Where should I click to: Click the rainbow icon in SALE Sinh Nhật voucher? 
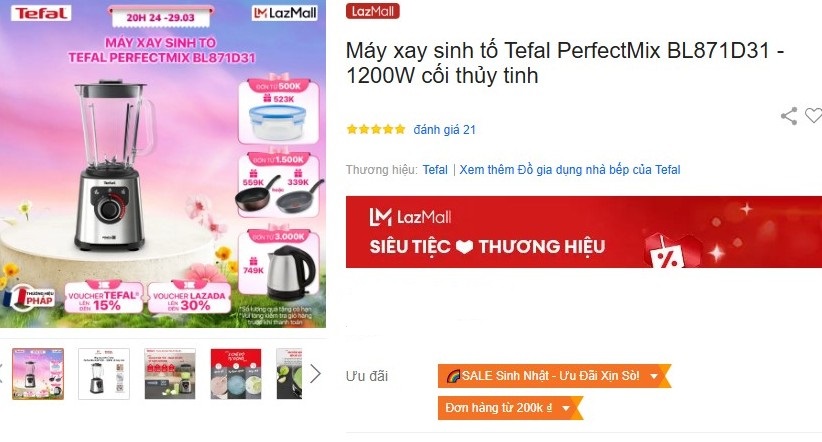453,376
